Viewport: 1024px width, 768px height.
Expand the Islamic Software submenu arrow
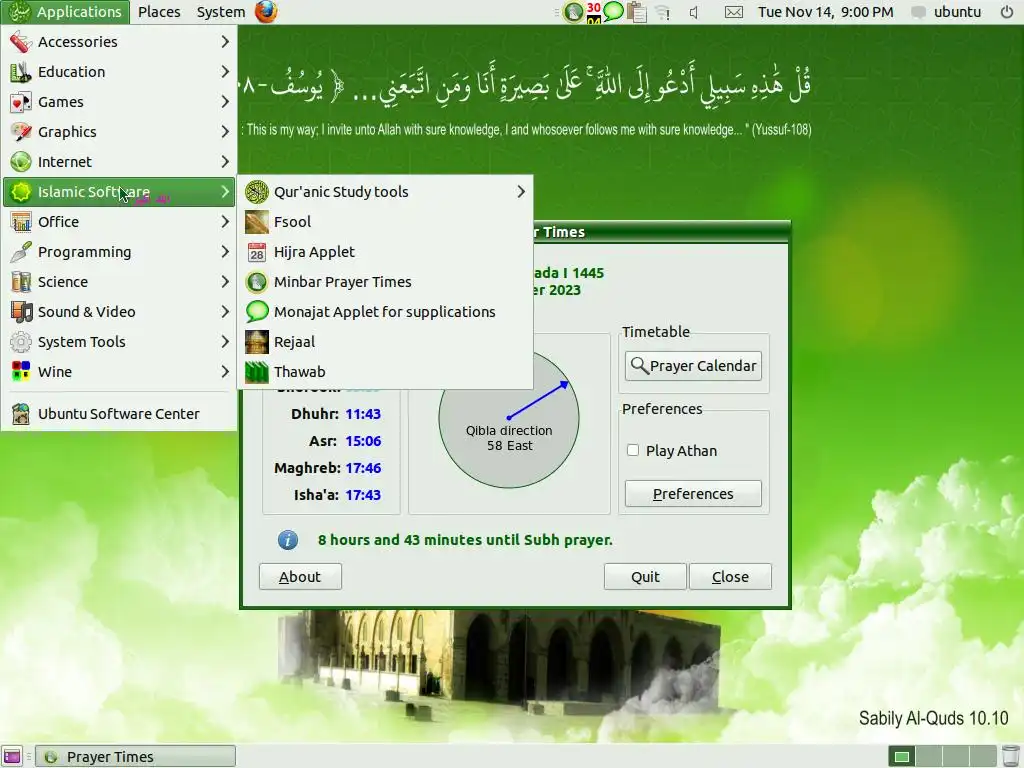click(225, 192)
